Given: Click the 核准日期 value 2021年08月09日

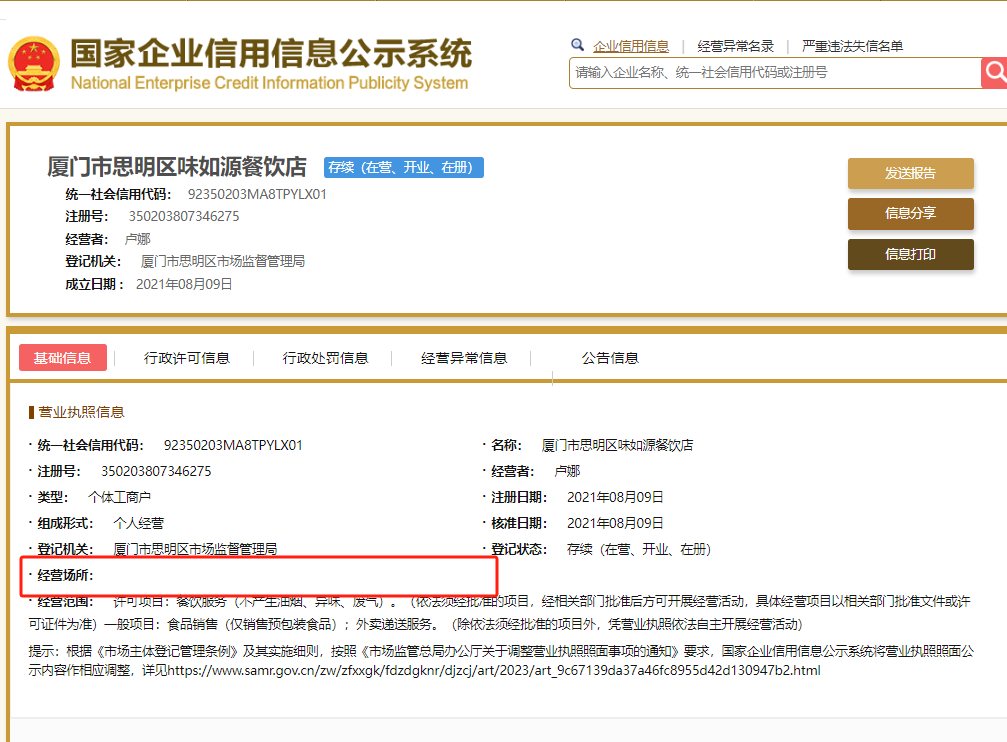Looking at the screenshot, I should pos(615,523).
